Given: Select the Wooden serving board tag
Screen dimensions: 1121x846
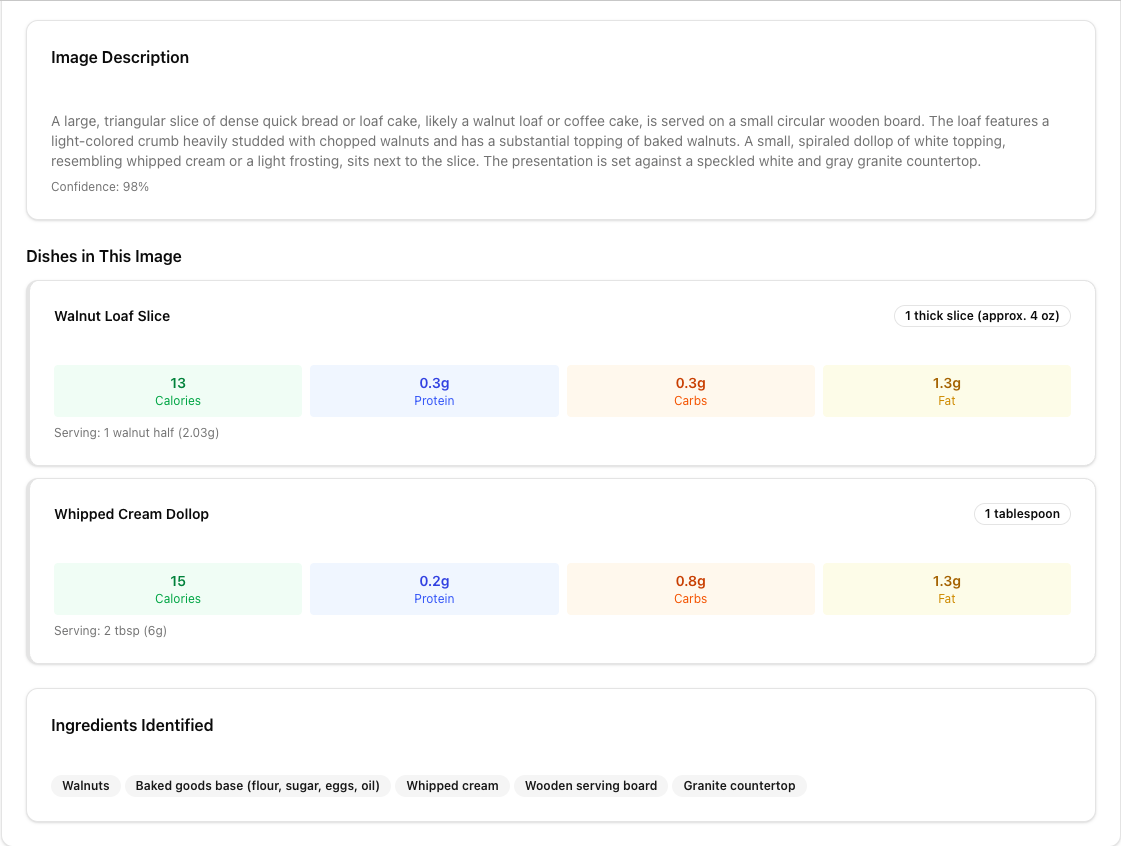Looking at the screenshot, I should tap(591, 786).
